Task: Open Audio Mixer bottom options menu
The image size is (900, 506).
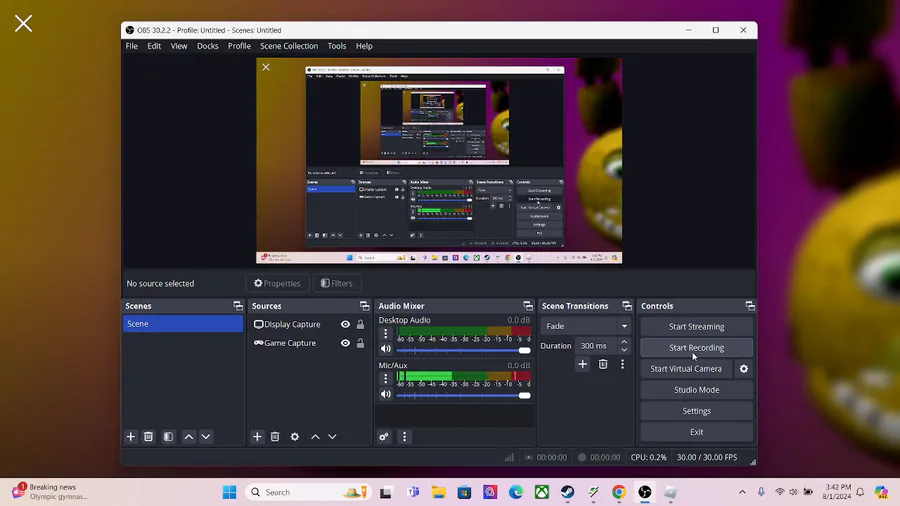Action: pyautogui.click(x=404, y=437)
